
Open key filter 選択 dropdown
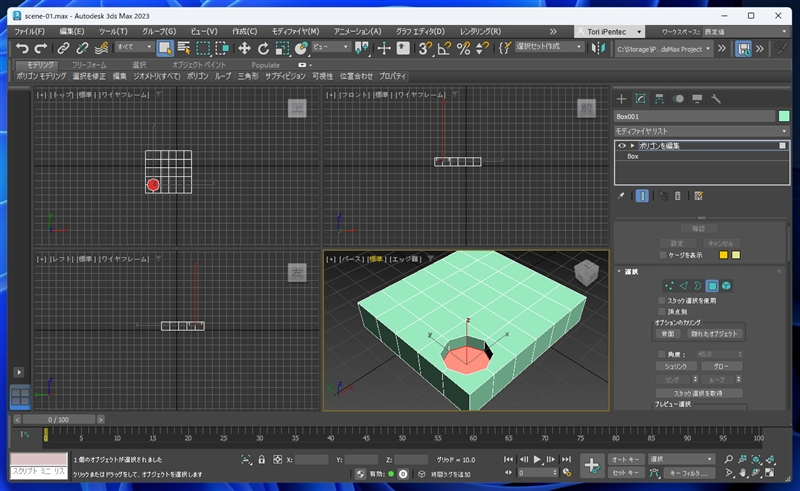point(681,459)
